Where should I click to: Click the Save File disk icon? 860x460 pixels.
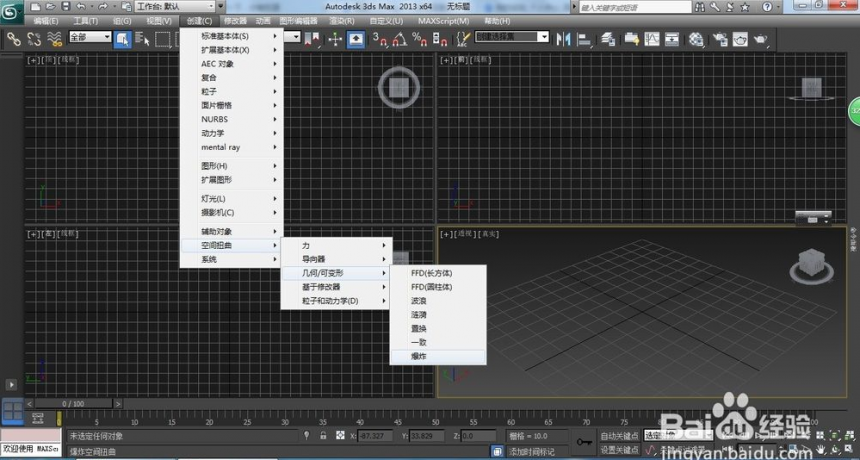click(66, 7)
